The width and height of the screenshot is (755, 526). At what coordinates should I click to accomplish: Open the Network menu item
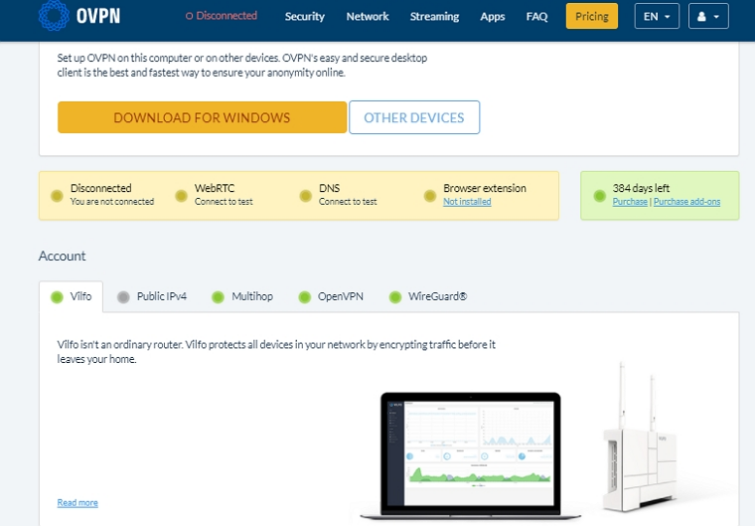(x=367, y=16)
